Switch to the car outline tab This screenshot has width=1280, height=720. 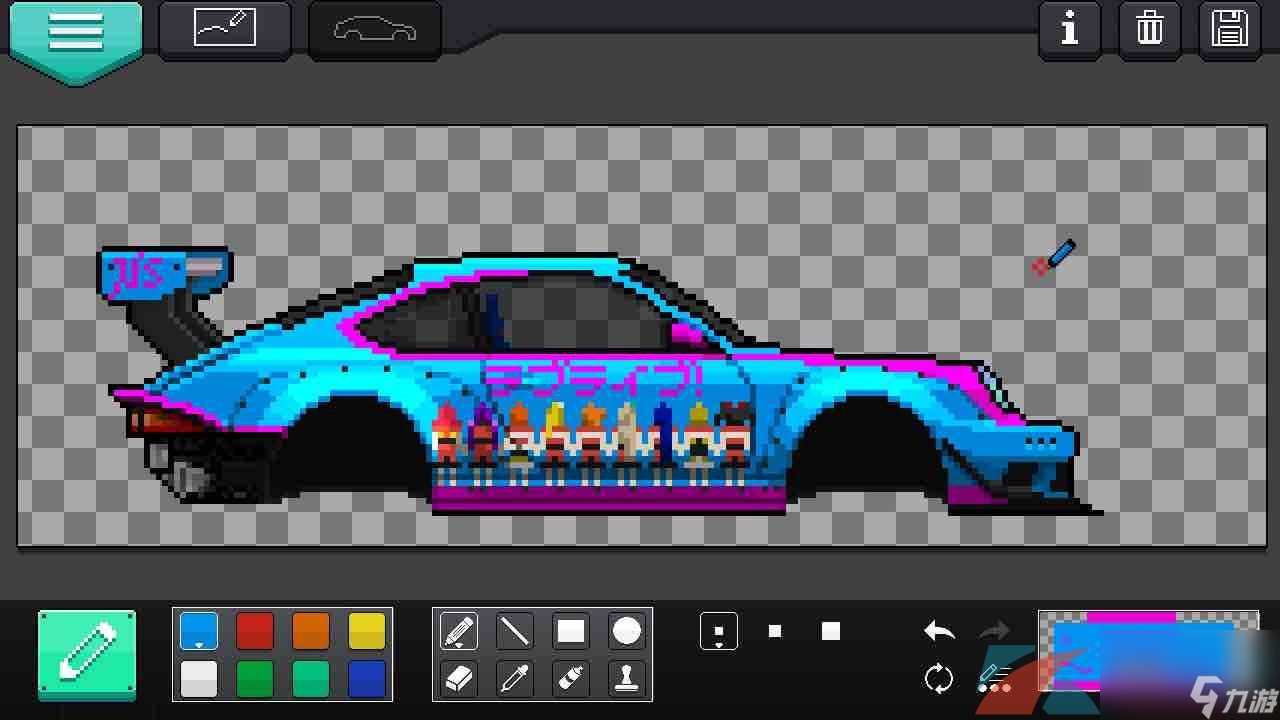tap(375, 30)
